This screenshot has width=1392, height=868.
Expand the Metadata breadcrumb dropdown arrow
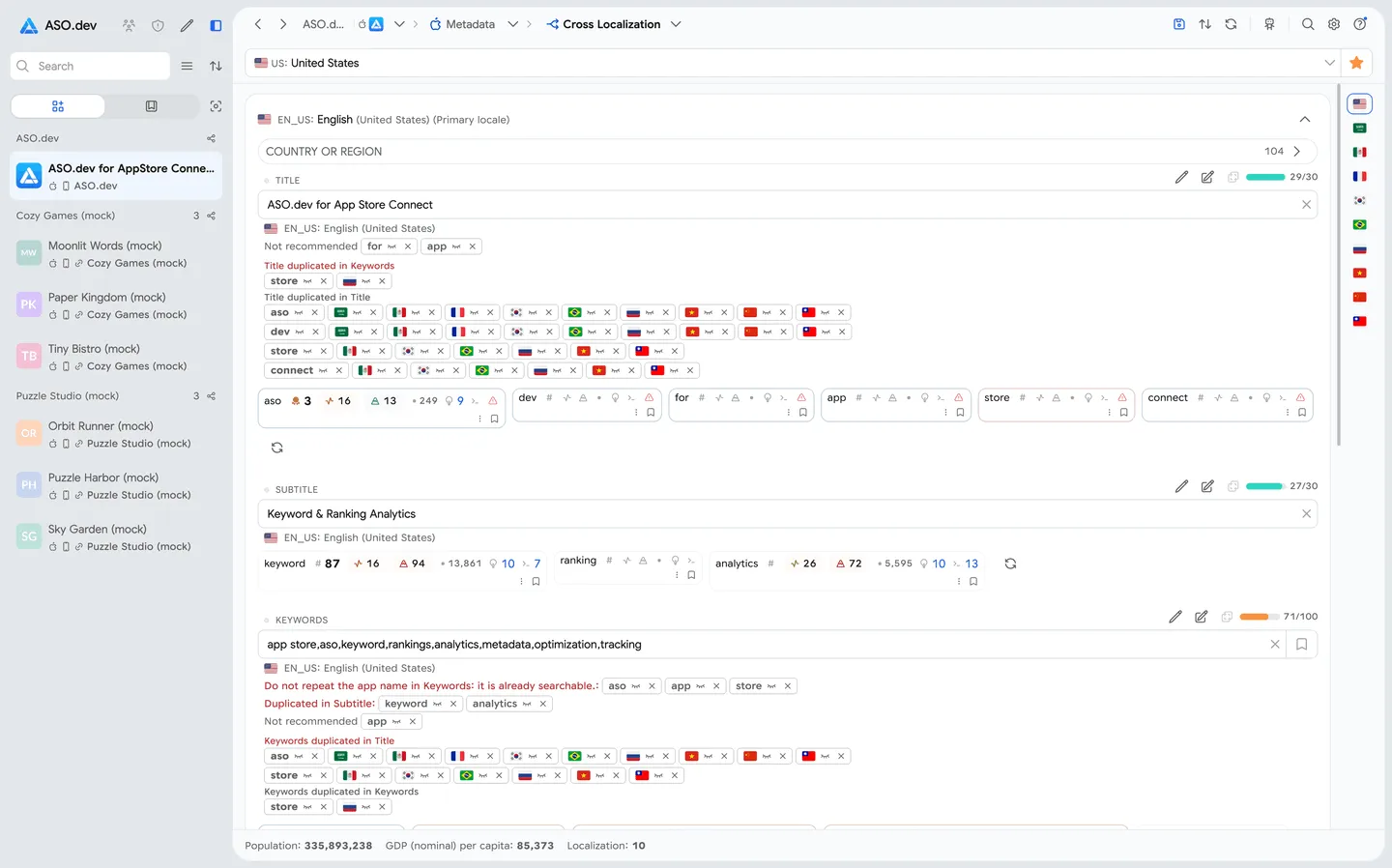click(512, 24)
